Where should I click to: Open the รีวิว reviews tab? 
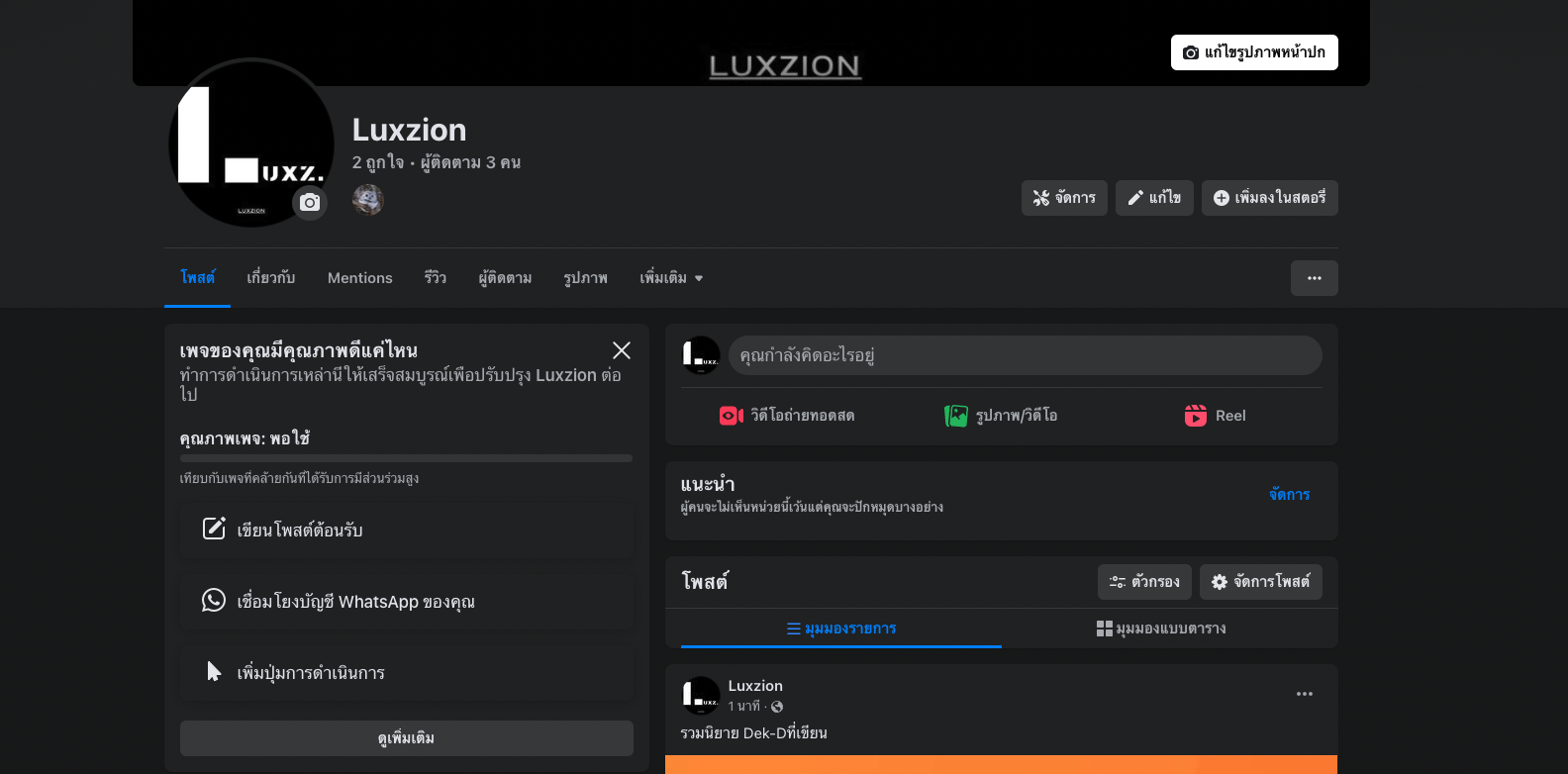tap(436, 278)
